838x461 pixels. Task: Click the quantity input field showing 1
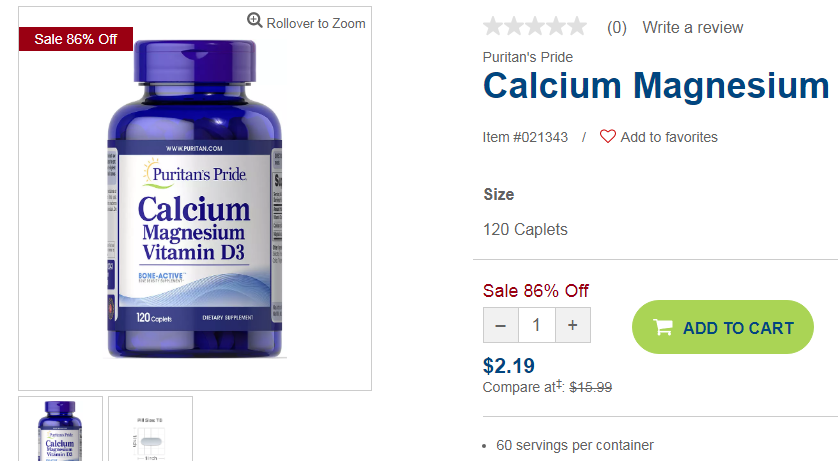tap(537, 325)
